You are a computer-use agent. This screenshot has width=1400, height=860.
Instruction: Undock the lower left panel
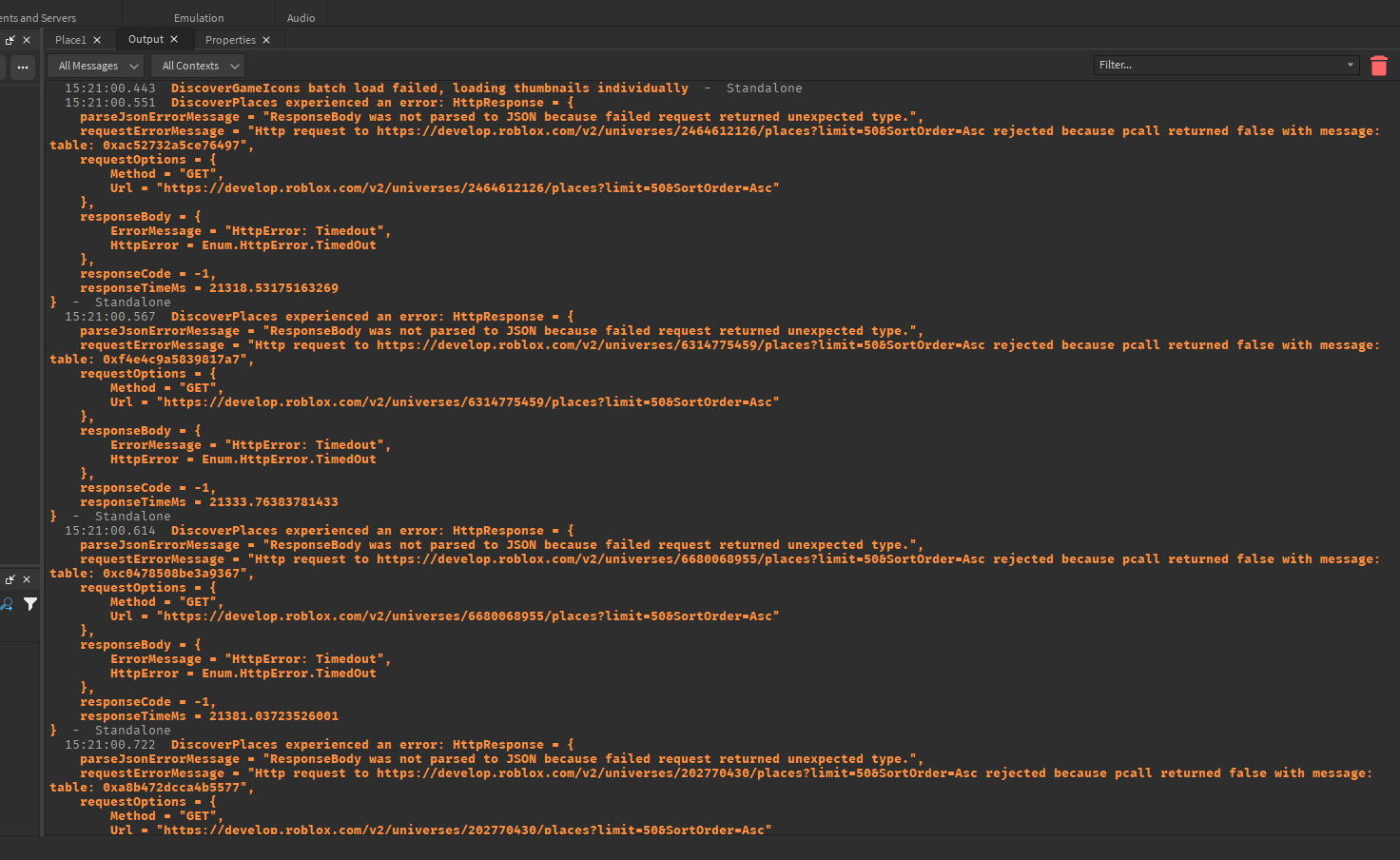click(x=10, y=579)
